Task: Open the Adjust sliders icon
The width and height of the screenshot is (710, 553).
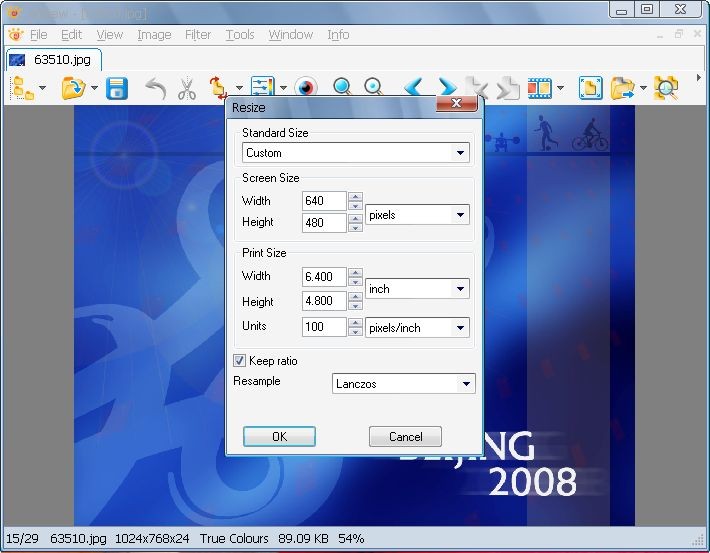Action: click(263, 86)
